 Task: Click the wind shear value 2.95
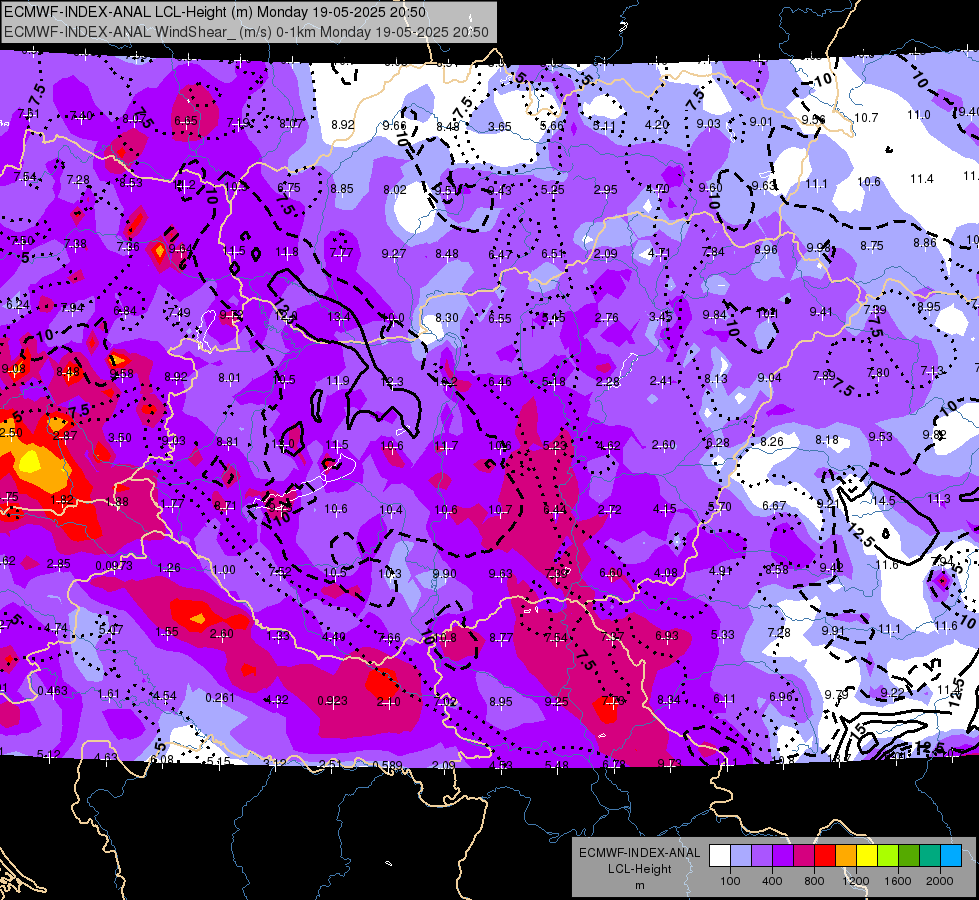tap(606, 189)
